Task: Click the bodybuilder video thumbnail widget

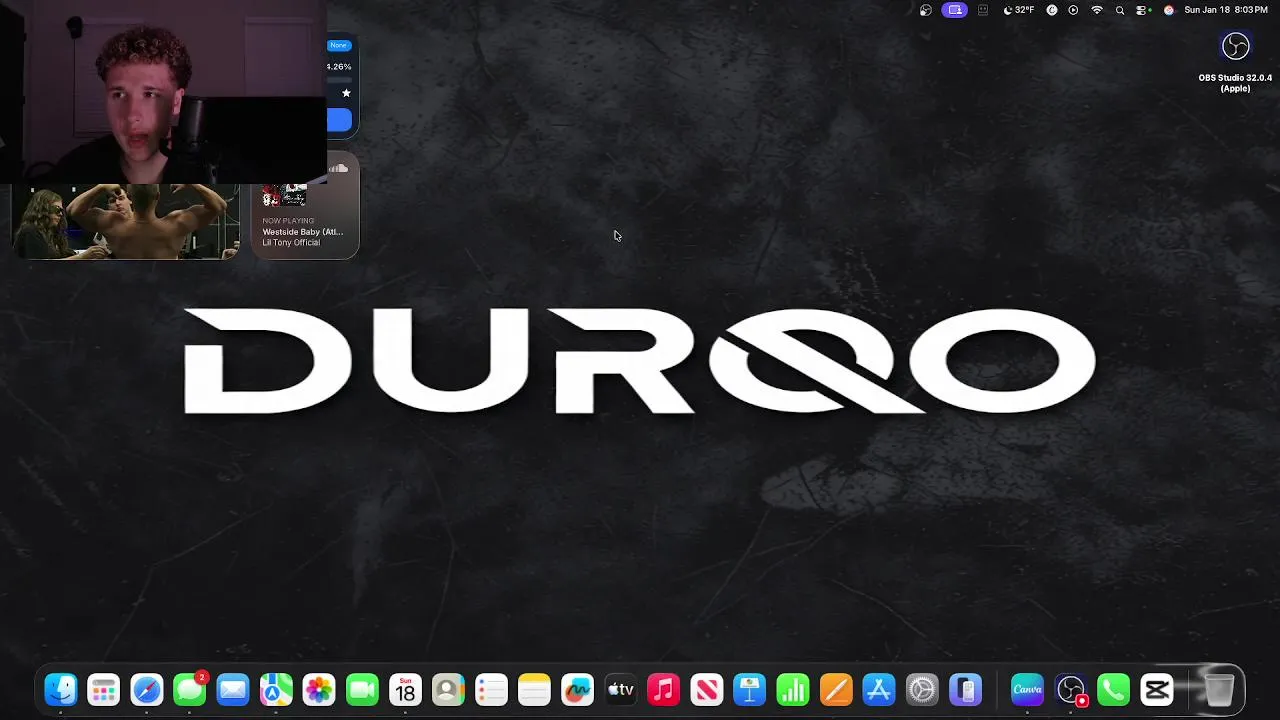Action: [x=125, y=221]
